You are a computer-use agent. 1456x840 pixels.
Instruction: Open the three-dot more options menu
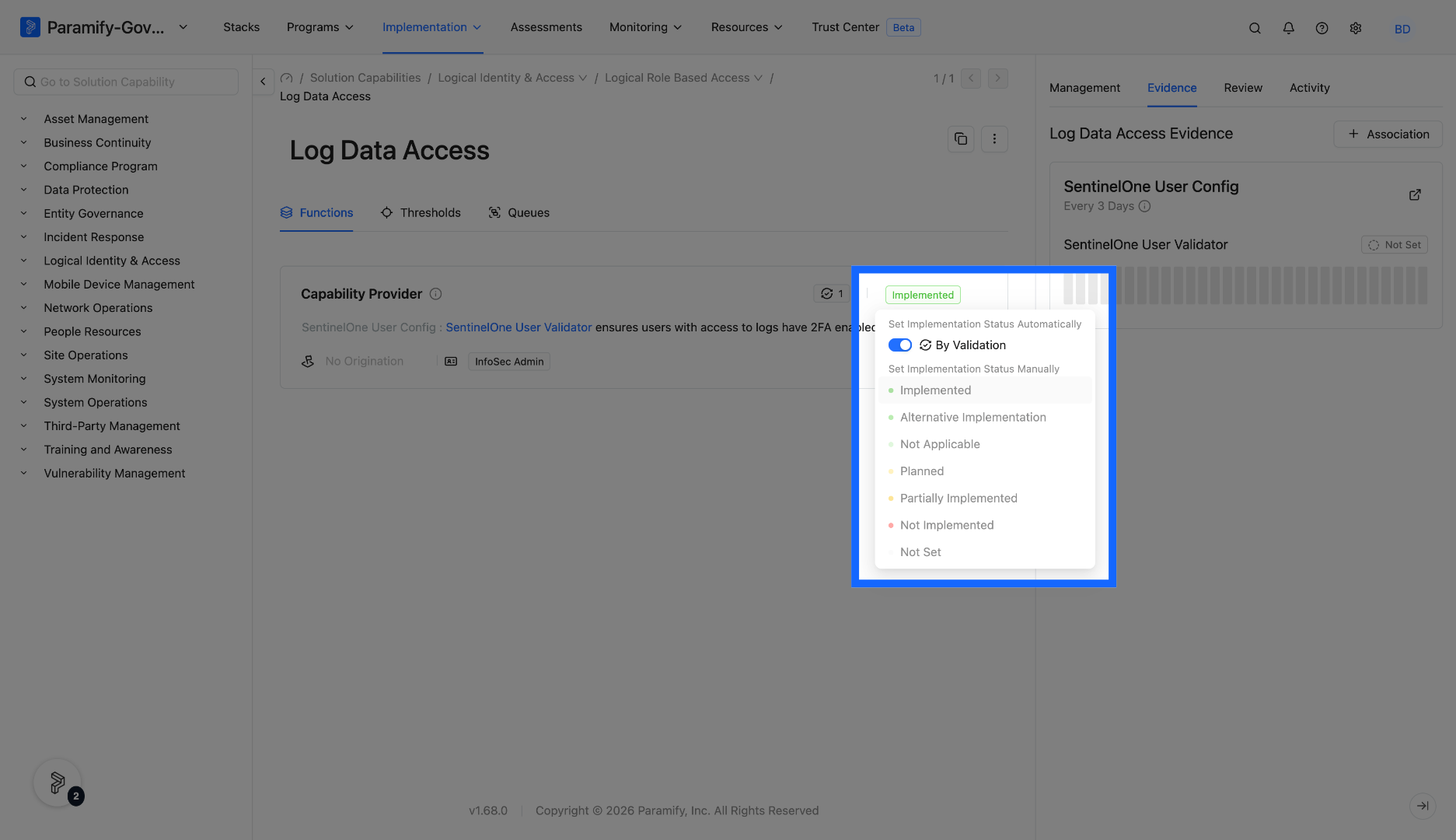point(994,139)
